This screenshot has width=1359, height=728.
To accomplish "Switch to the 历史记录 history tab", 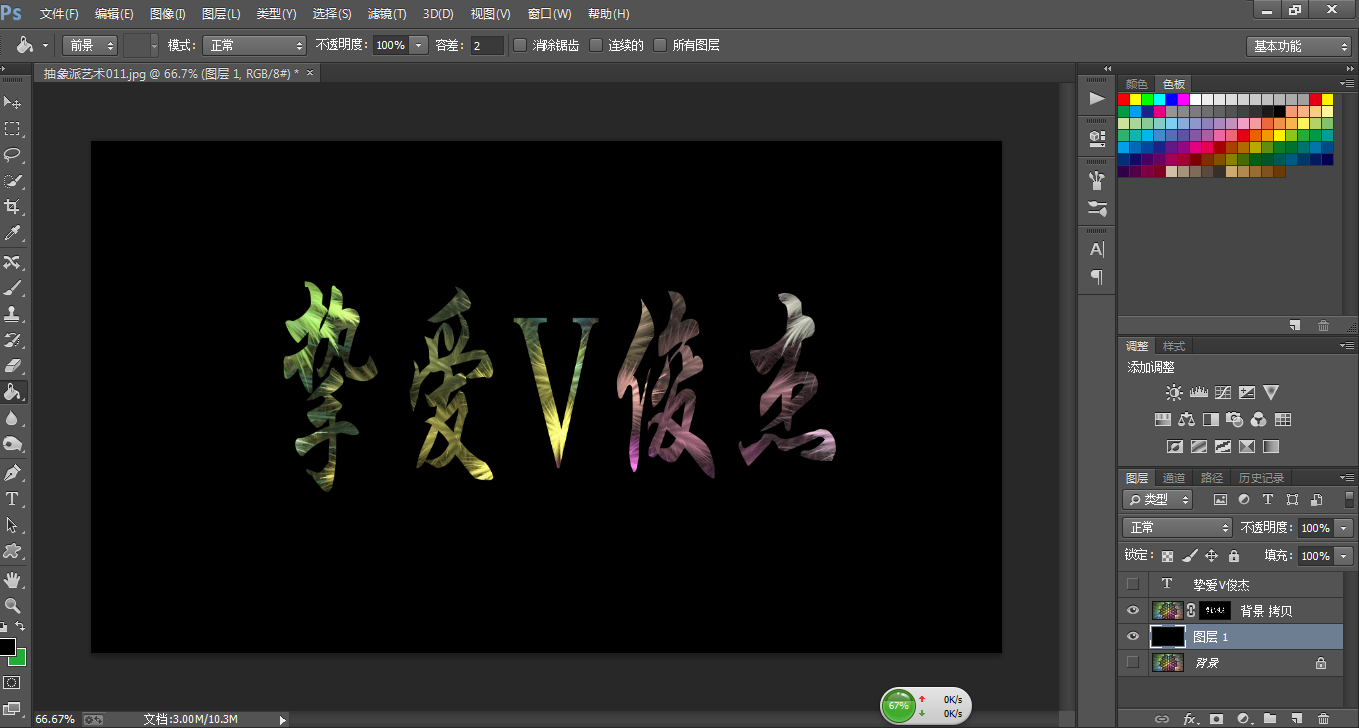I will pyautogui.click(x=1260, y=478).
